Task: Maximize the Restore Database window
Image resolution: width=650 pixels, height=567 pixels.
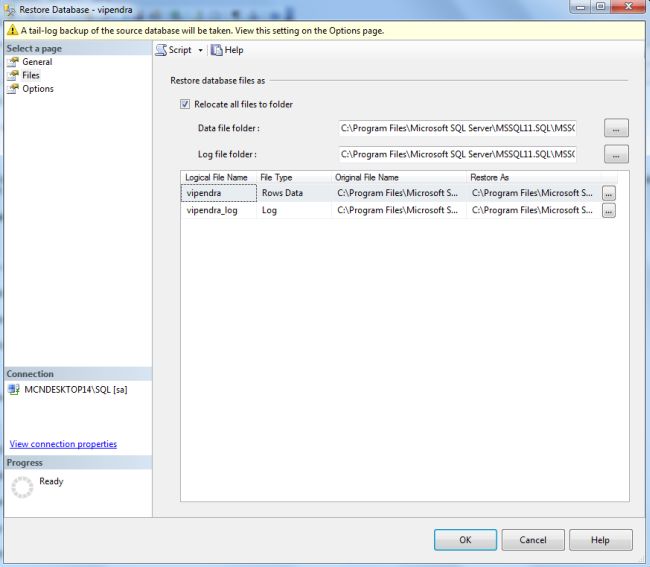Action: coord(601,7)
